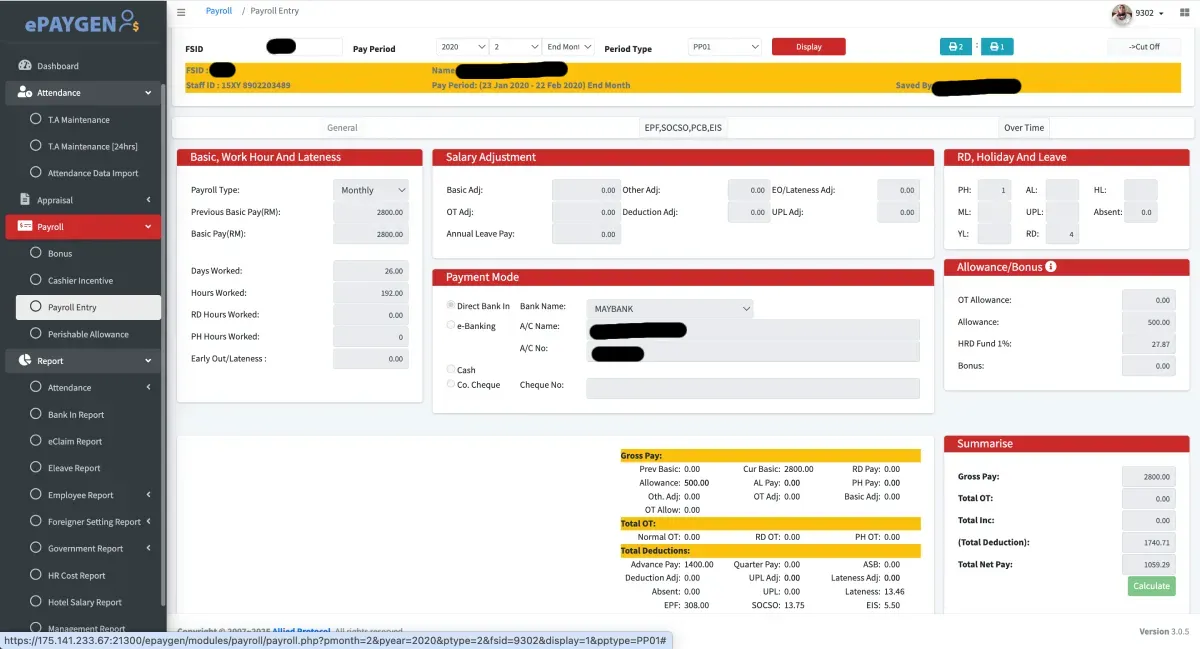This screenshot has width=1200, height=649.
Task: Open the Over Time tab
Action: 1023,127
